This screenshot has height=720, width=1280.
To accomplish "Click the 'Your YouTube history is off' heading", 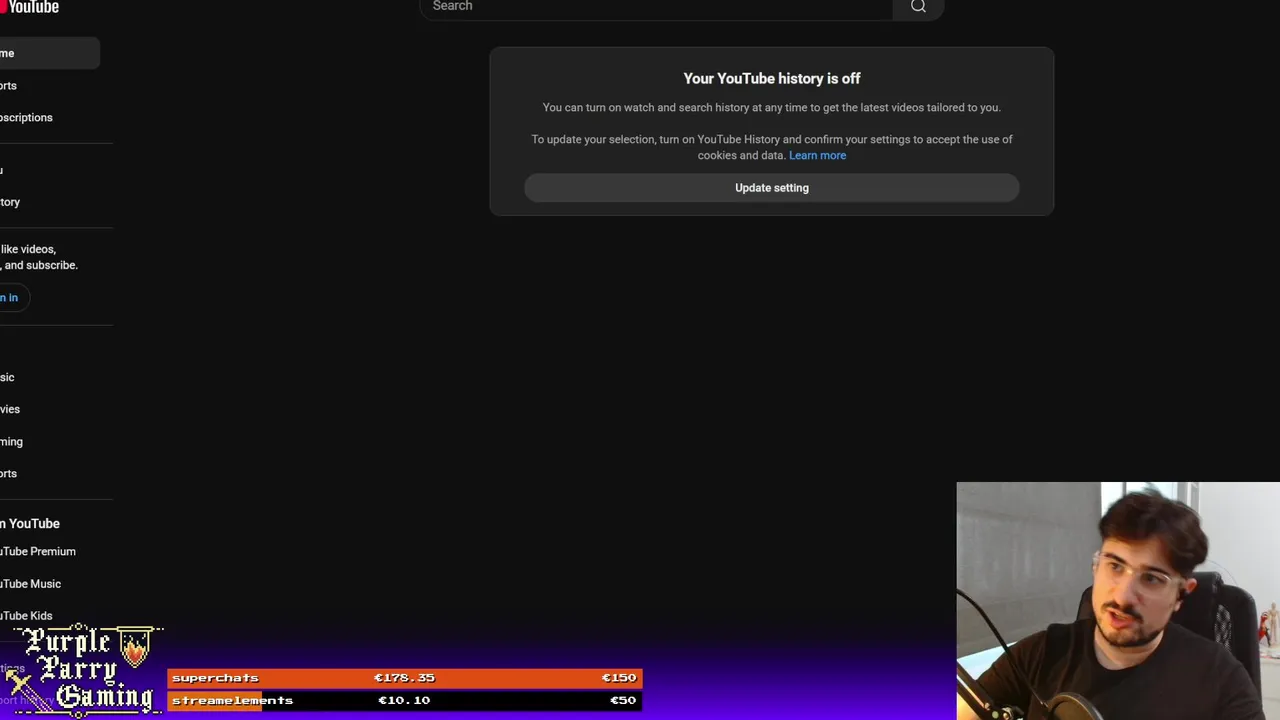I will point(772,78).
